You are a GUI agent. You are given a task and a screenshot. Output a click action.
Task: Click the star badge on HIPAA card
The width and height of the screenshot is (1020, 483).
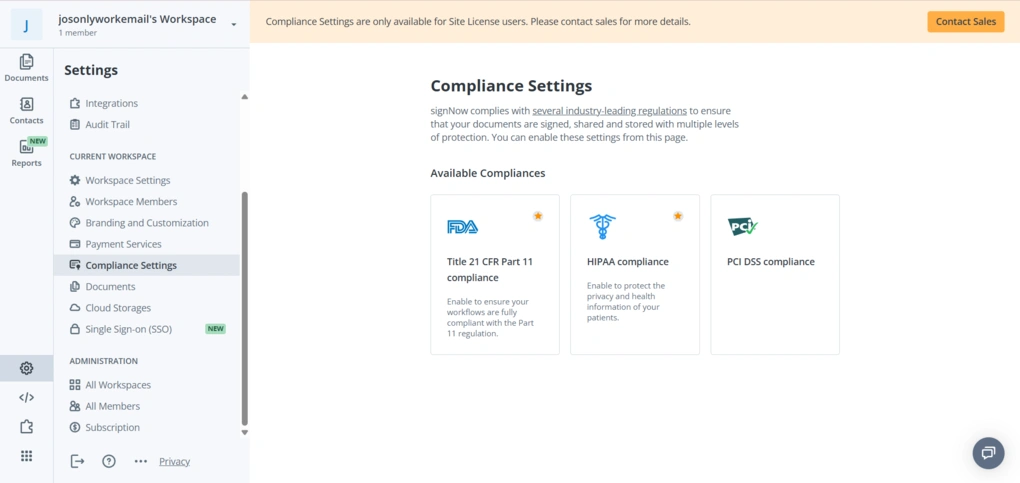coord(678,215)
